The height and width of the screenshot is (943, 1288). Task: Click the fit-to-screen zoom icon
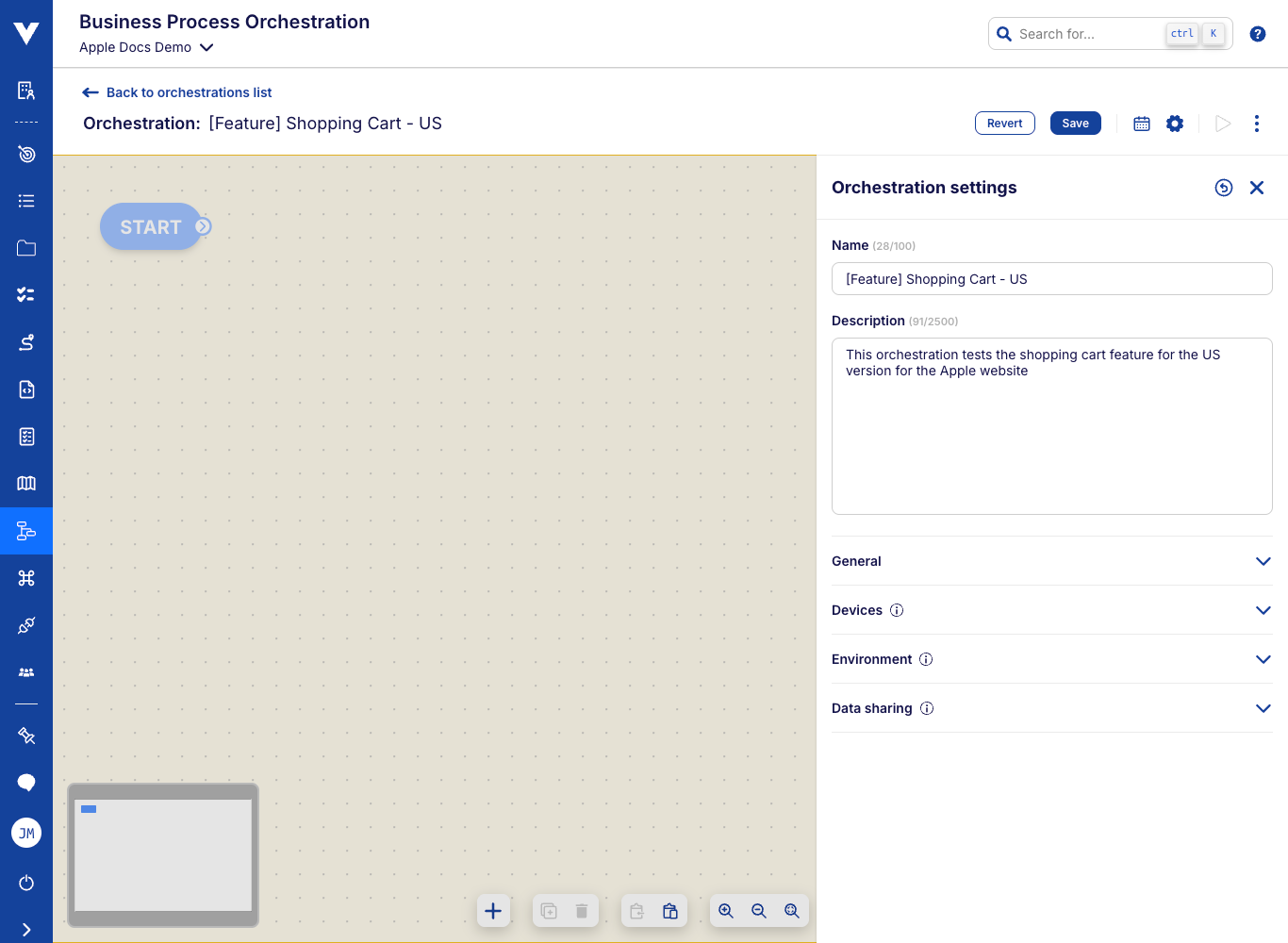(792, 911)
